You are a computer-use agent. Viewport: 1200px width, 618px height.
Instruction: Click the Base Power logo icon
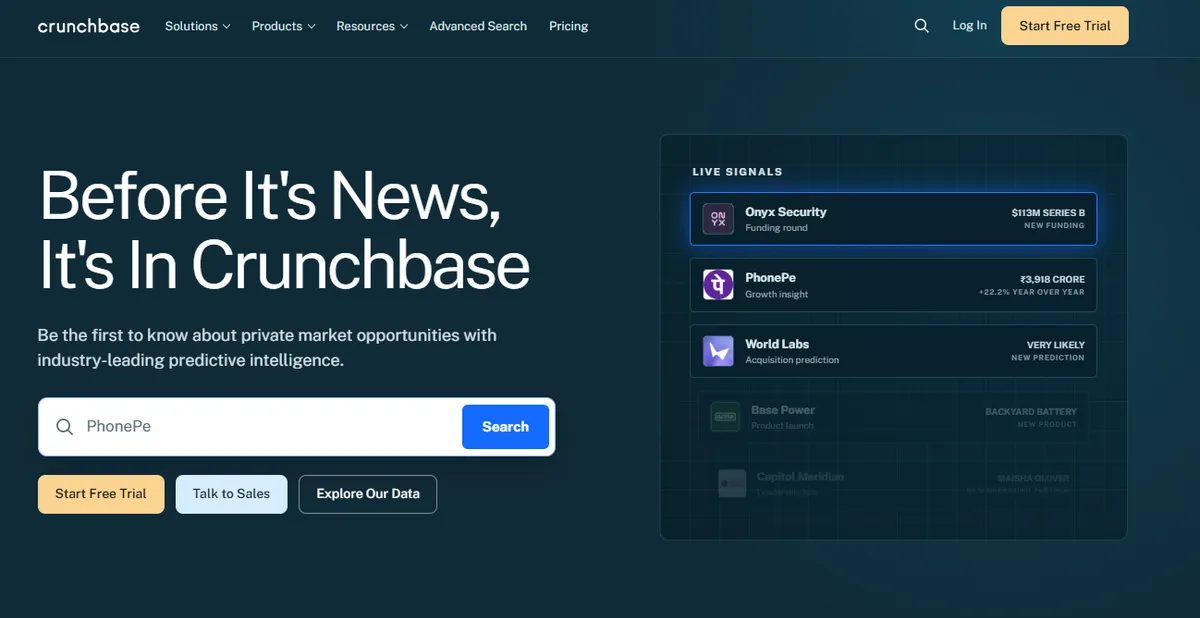(725, 417)
